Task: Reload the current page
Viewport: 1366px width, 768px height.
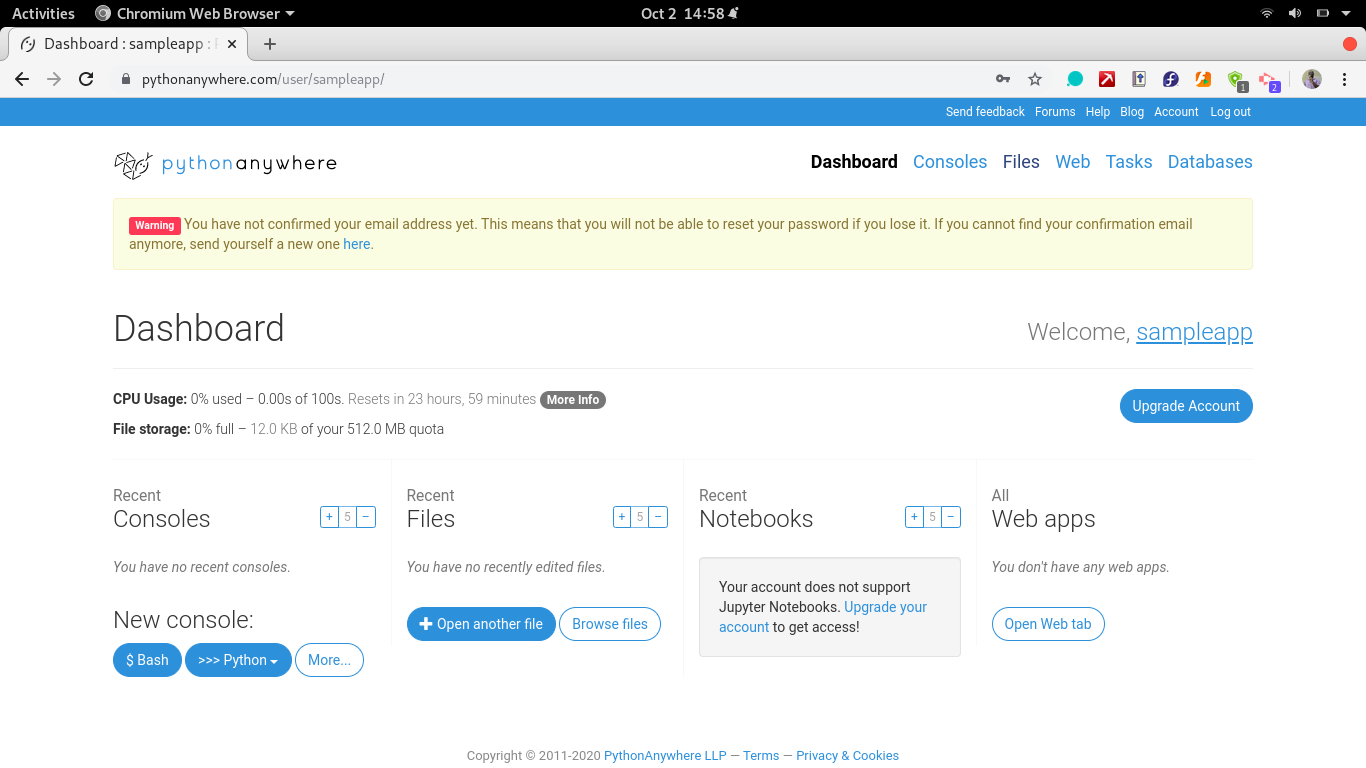Action: click(x=86, y=79)
